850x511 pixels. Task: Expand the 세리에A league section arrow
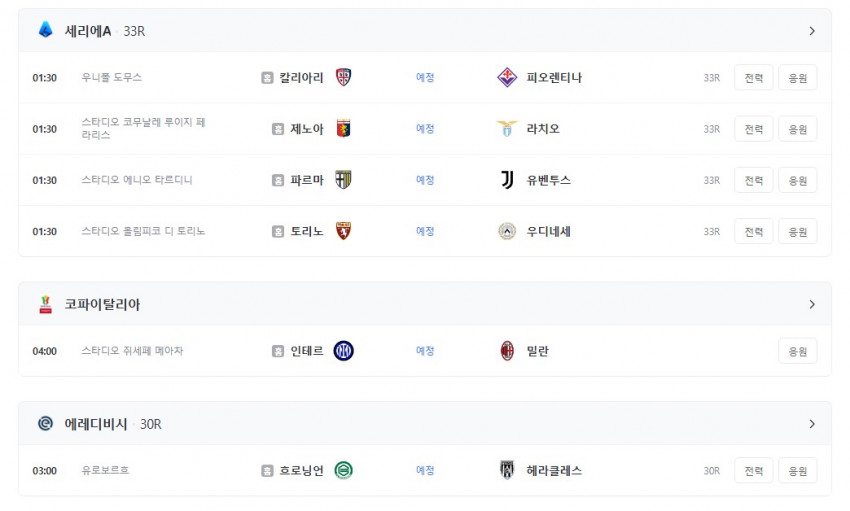tap(812, 31)
